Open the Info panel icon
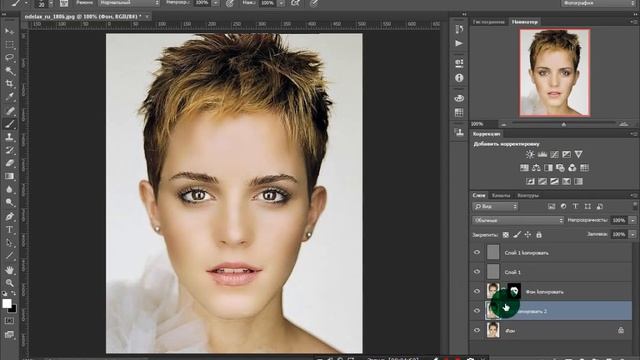This screenshot has width=640, height=360. coord(459,78)
